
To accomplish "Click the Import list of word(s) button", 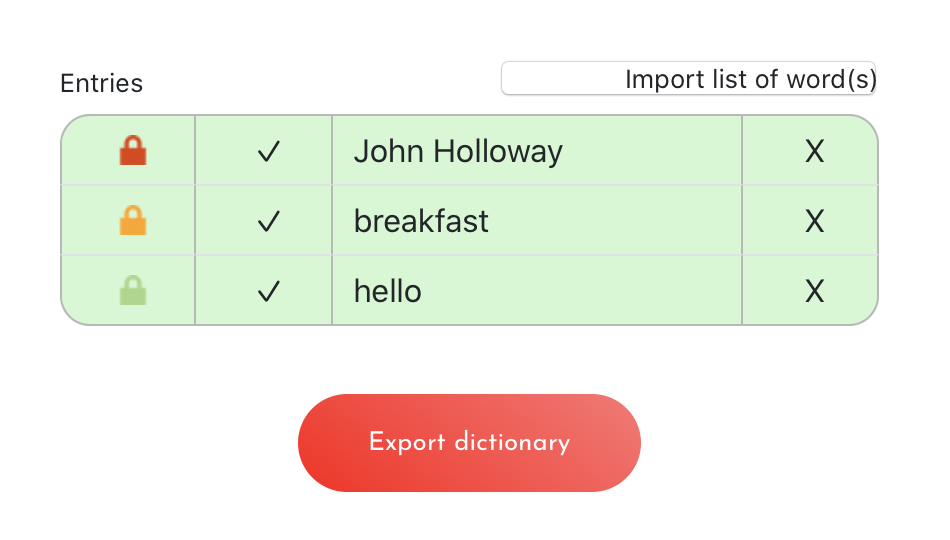I will (688, 78).
